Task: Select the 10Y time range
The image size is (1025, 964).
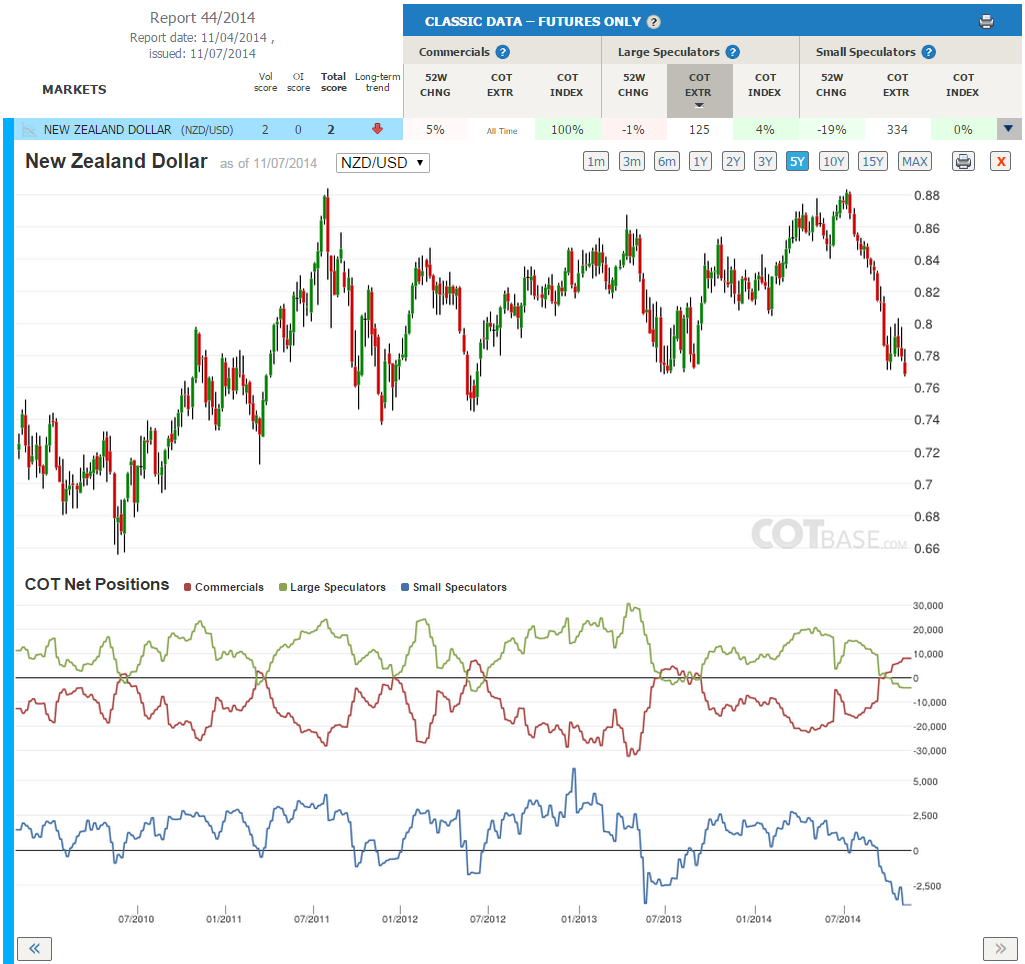Action: pyautogui.click(x=833, y=161)
